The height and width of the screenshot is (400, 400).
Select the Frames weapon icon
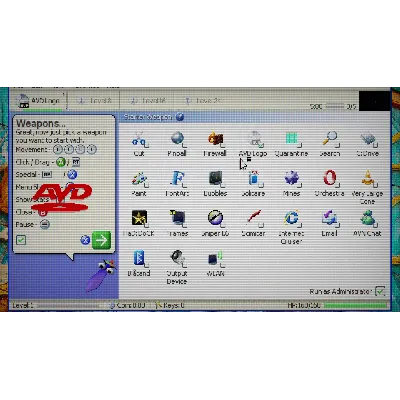[177, 219]
